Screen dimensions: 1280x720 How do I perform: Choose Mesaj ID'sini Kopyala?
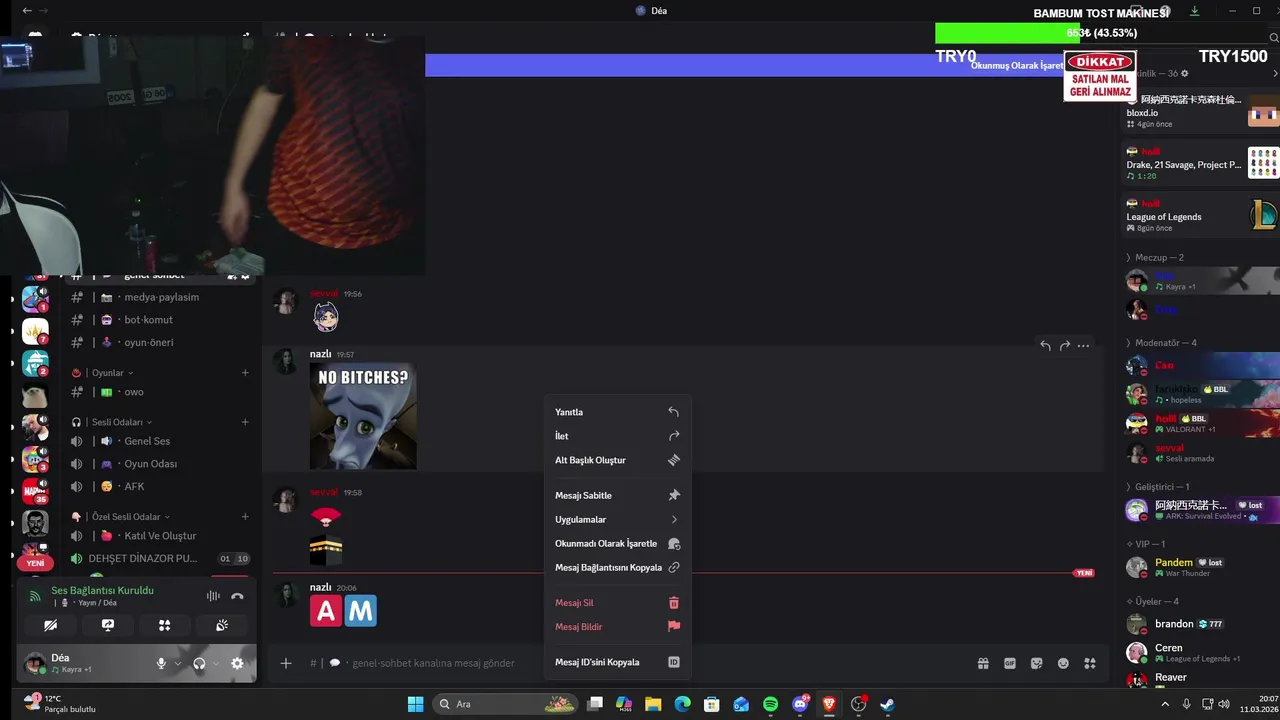coord(617,662)
